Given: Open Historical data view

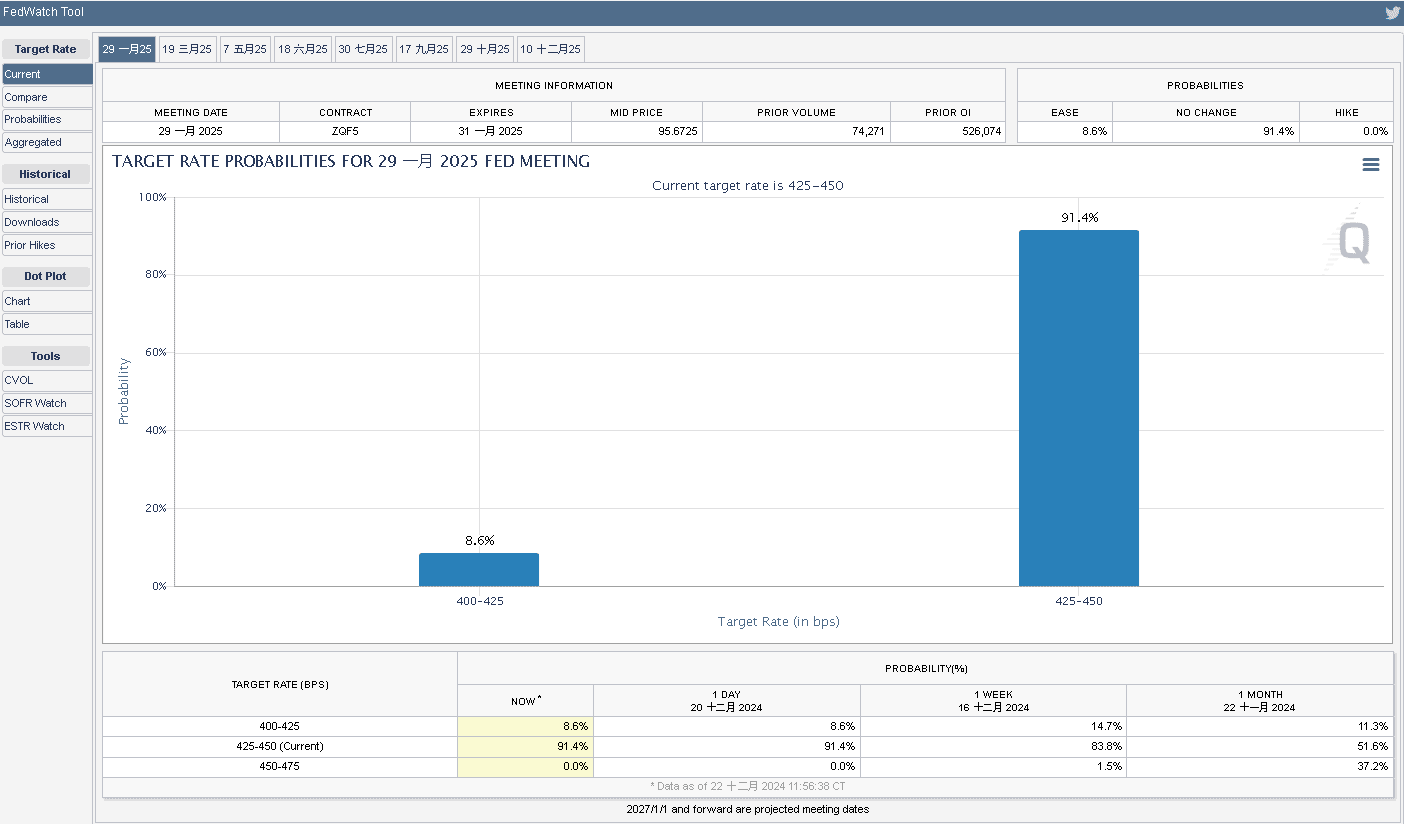Looking at the screenshot, I should click(47, 199).
